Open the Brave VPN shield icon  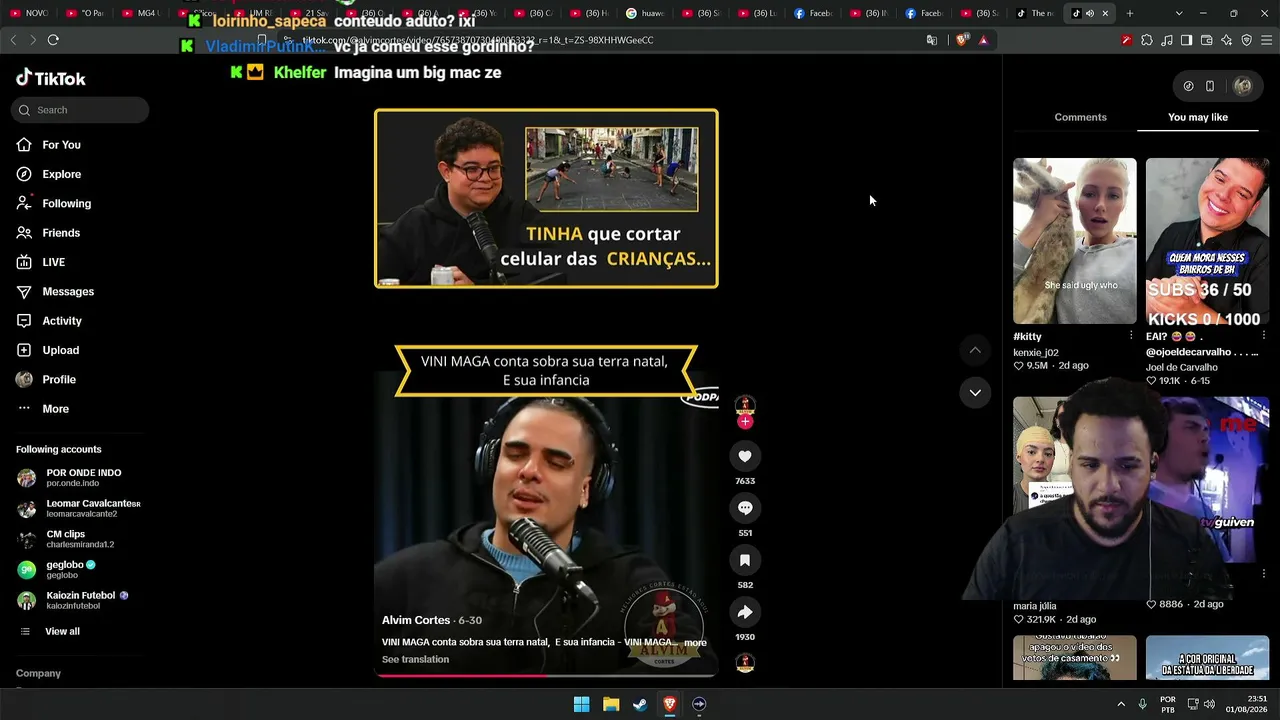point(1247,40)
